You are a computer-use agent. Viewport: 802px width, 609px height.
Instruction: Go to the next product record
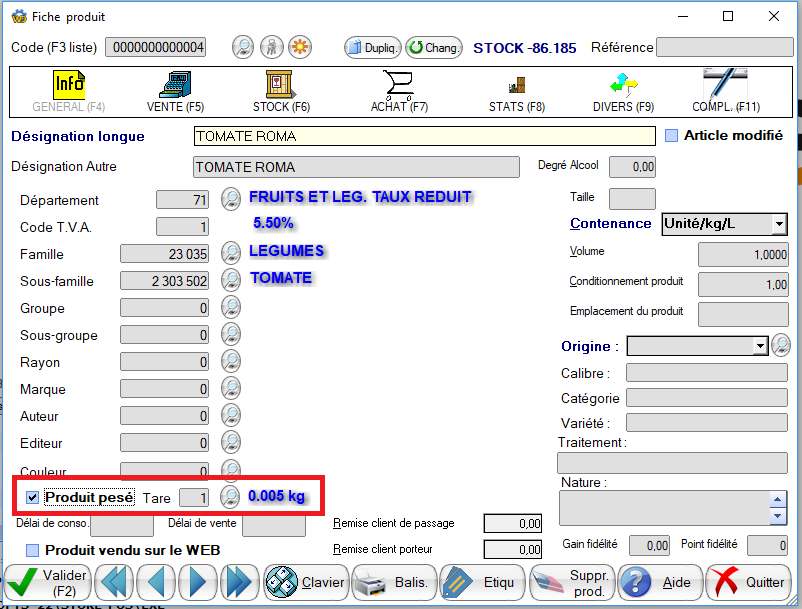click(x=197, y=582)
